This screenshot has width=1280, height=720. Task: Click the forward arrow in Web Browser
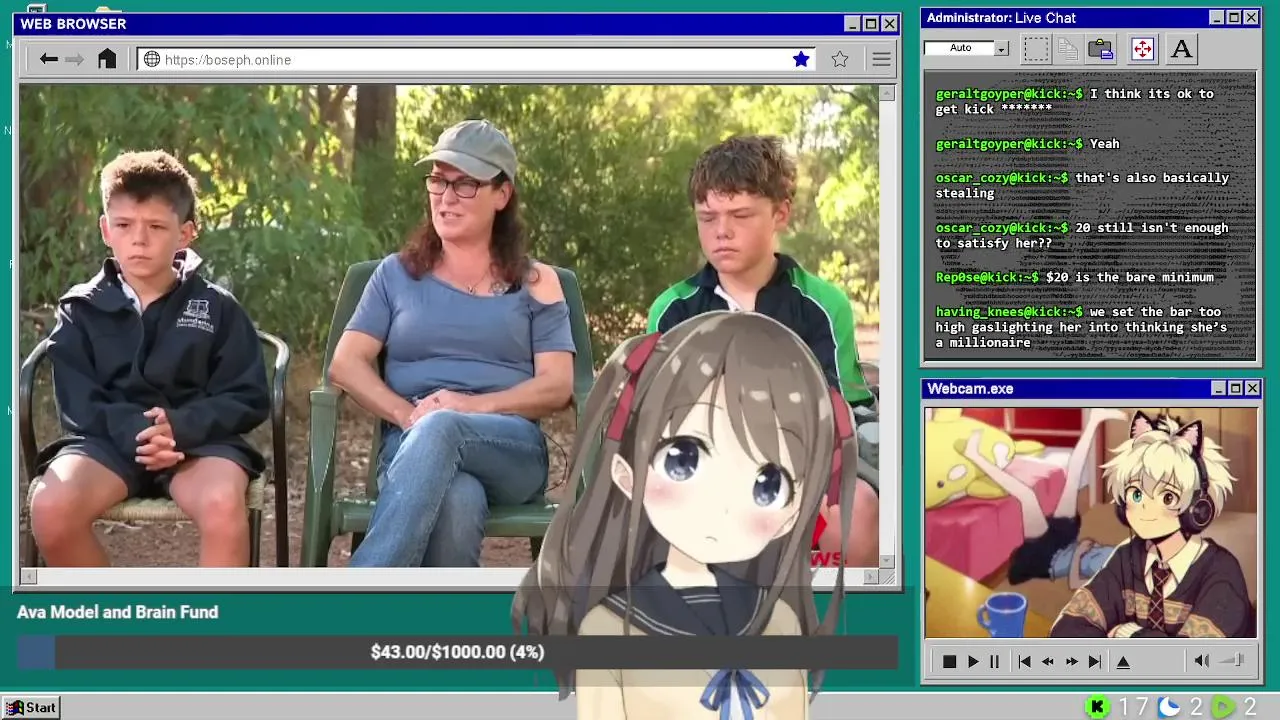point(75,59)
